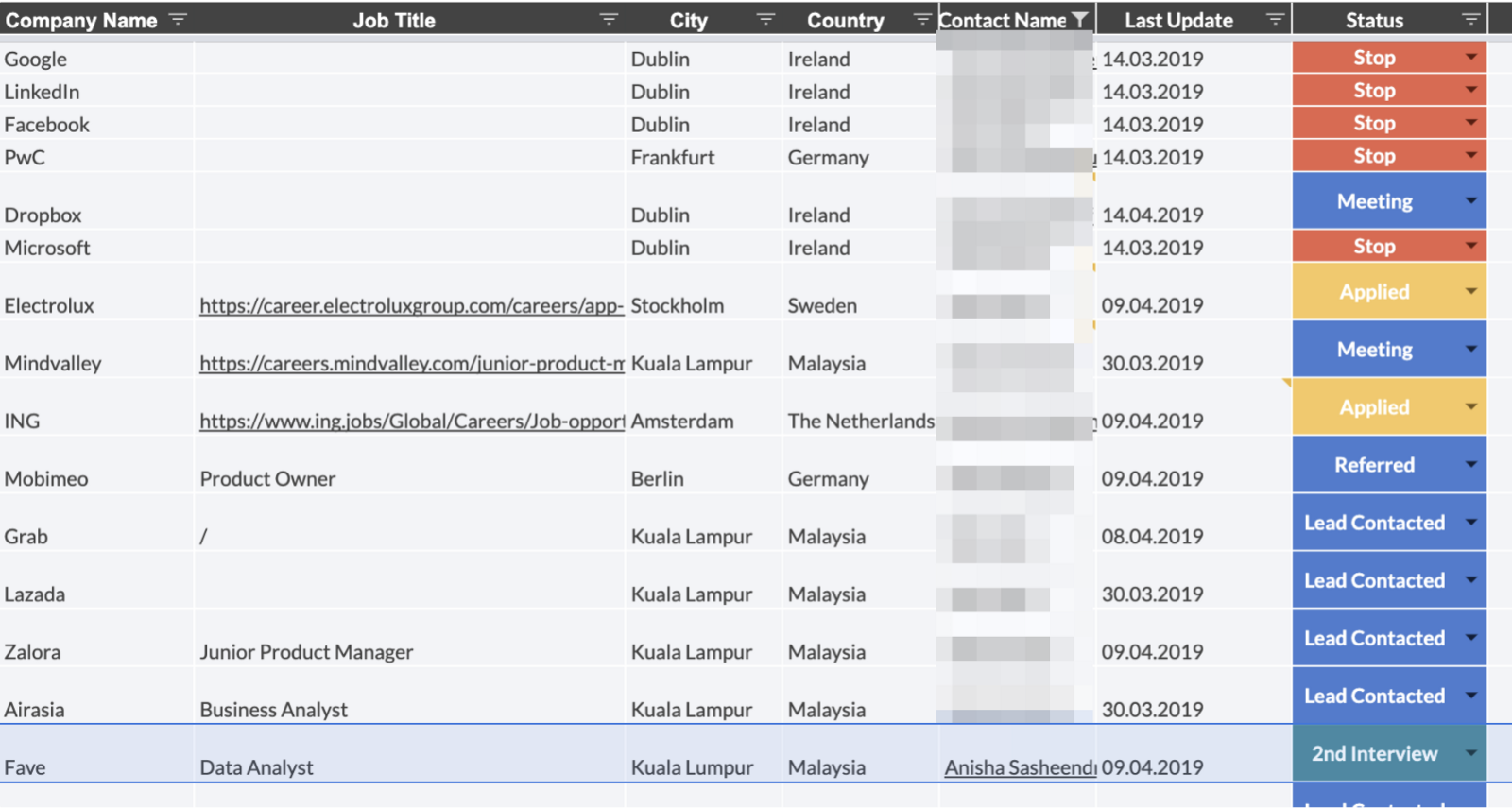Select the Junior Product Manager cell
Screen dimensions: 1512x809
409,638
